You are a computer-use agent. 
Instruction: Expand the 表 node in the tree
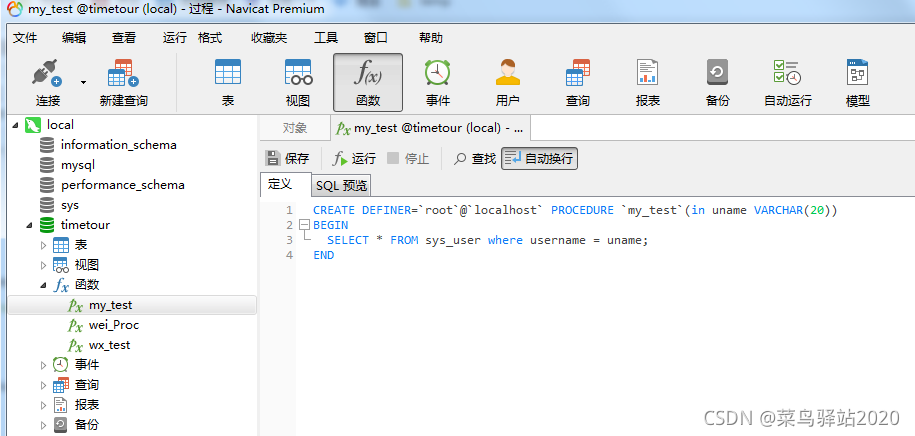[43, 245]
